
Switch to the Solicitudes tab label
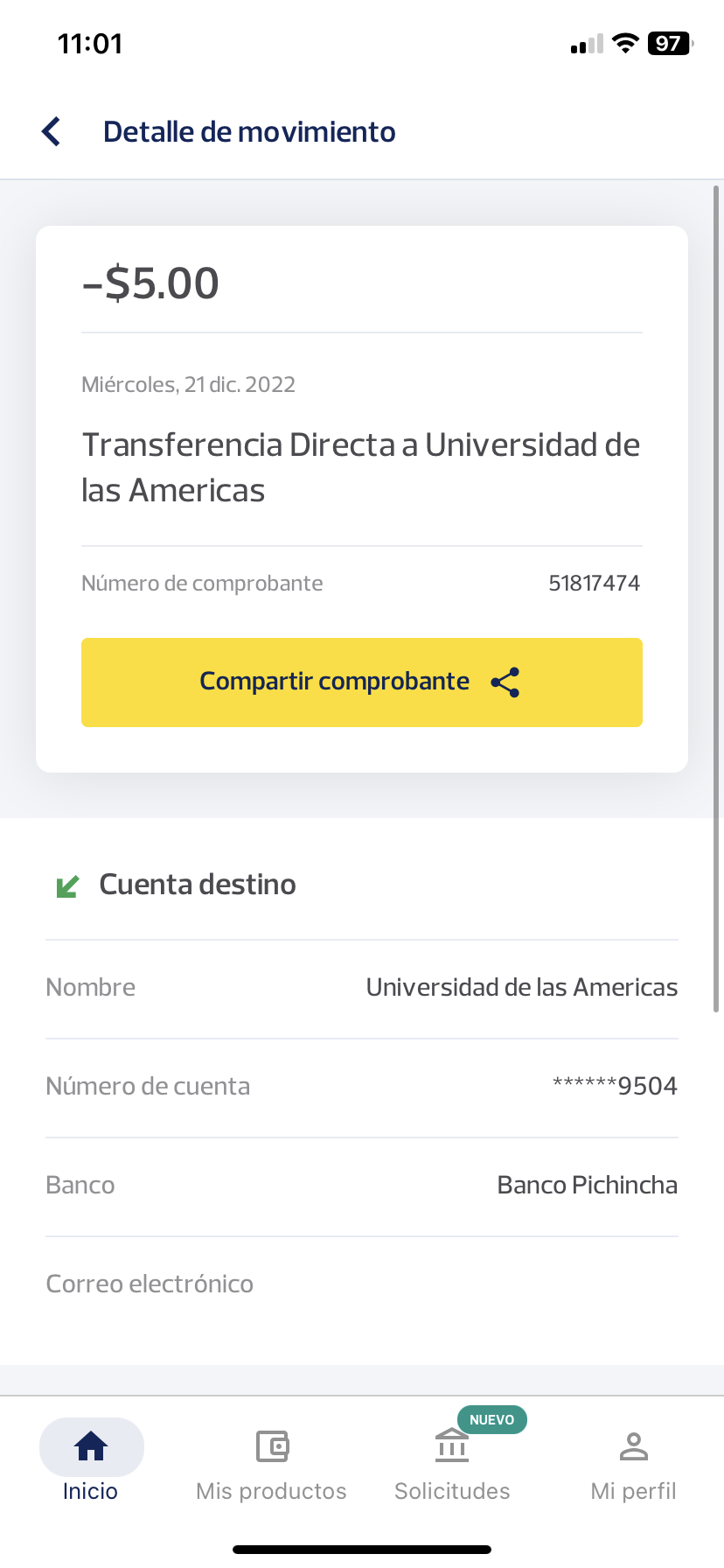pyautogui.click(x=452, y=1491)
